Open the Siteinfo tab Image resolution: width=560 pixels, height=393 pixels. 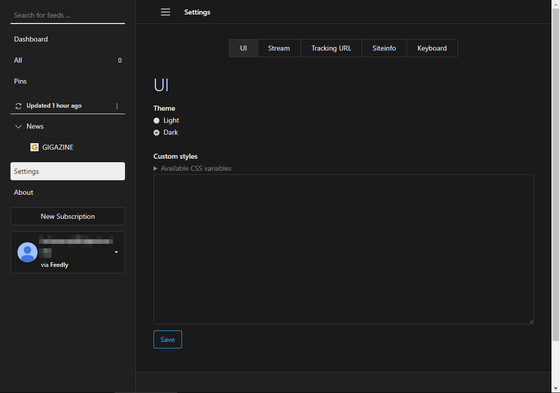(x=384, y=48)
